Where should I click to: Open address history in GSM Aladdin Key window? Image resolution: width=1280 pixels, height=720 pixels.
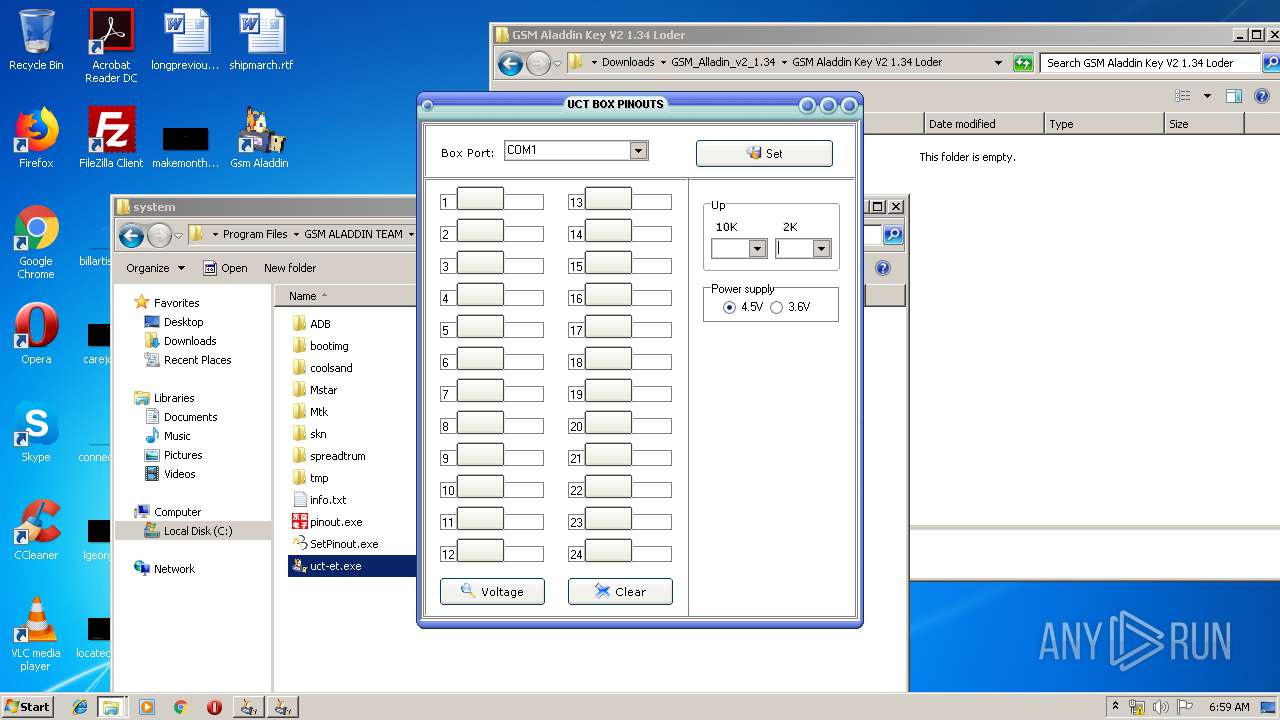998,62
